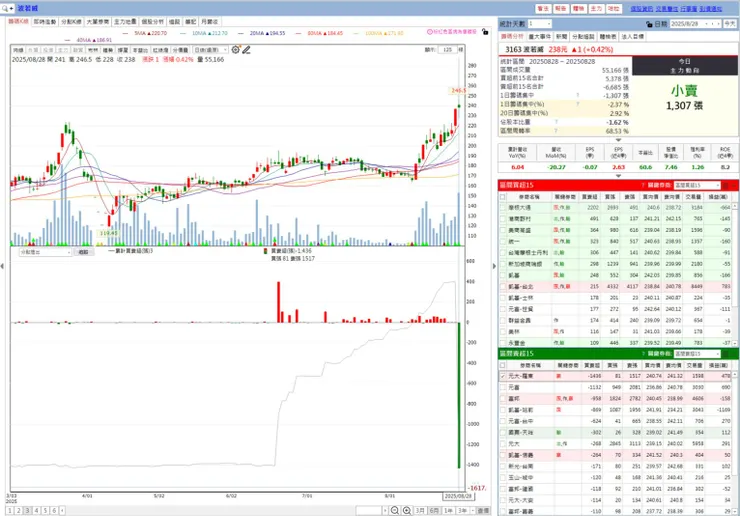Click page 6 button at bottom left

[x=54, y=510]
